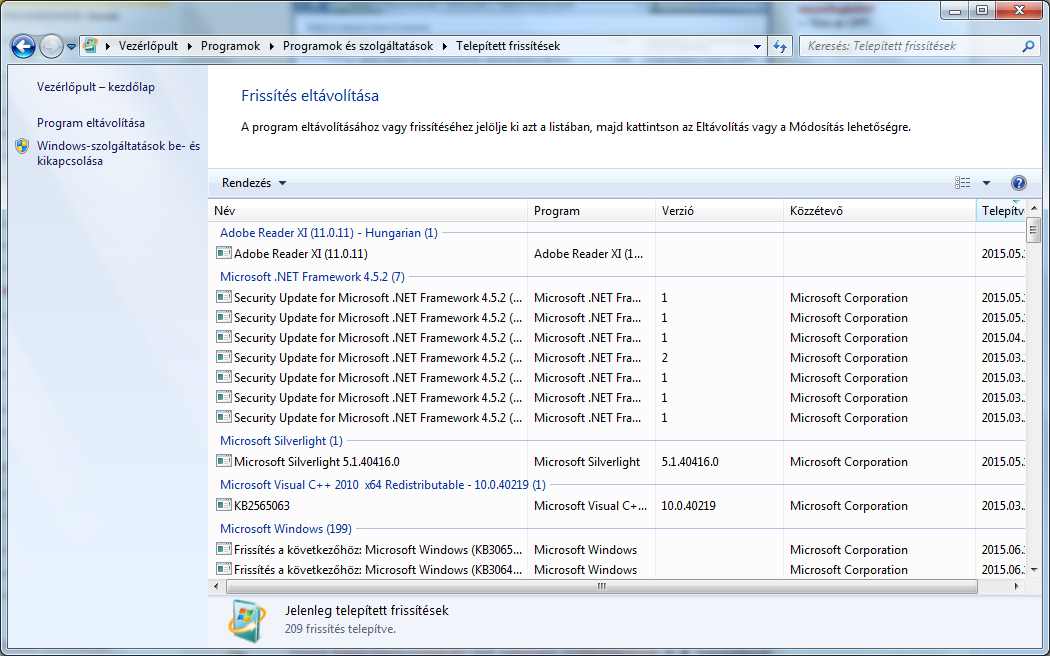
Task: Click the 5.1.40416.0 version cell
Action: (690, 462)
